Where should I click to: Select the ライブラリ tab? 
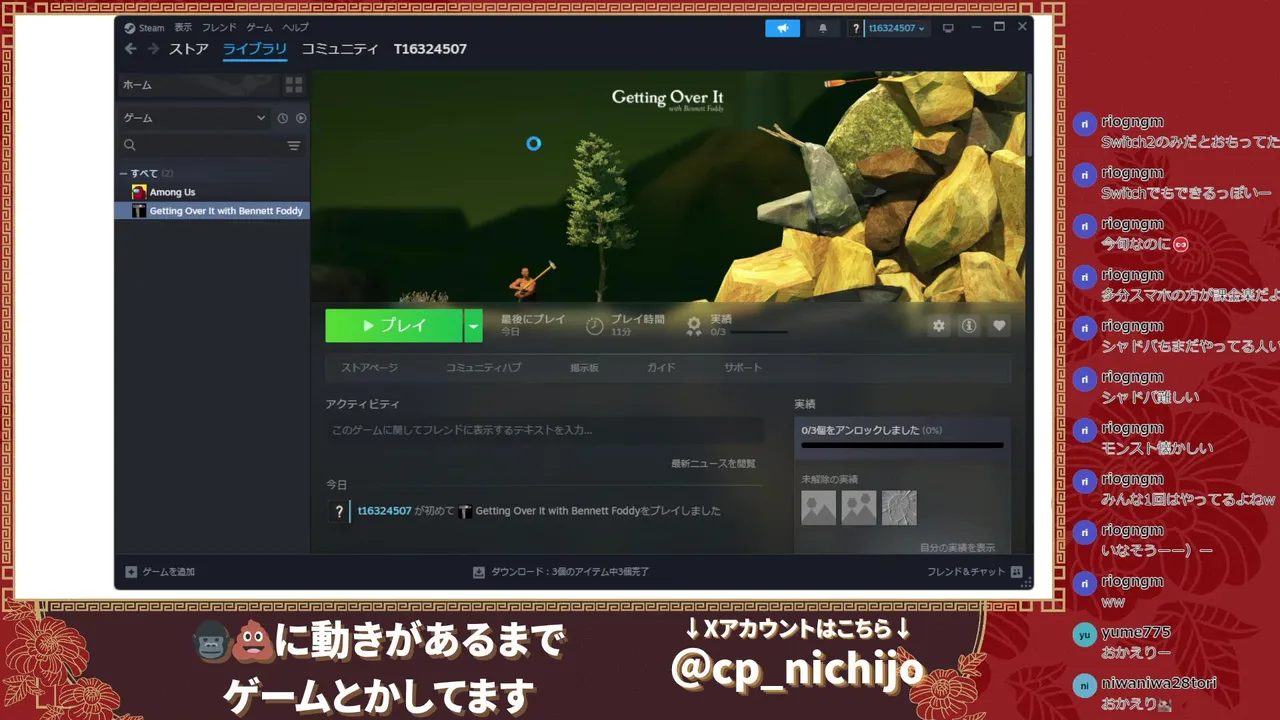(255, 49)
